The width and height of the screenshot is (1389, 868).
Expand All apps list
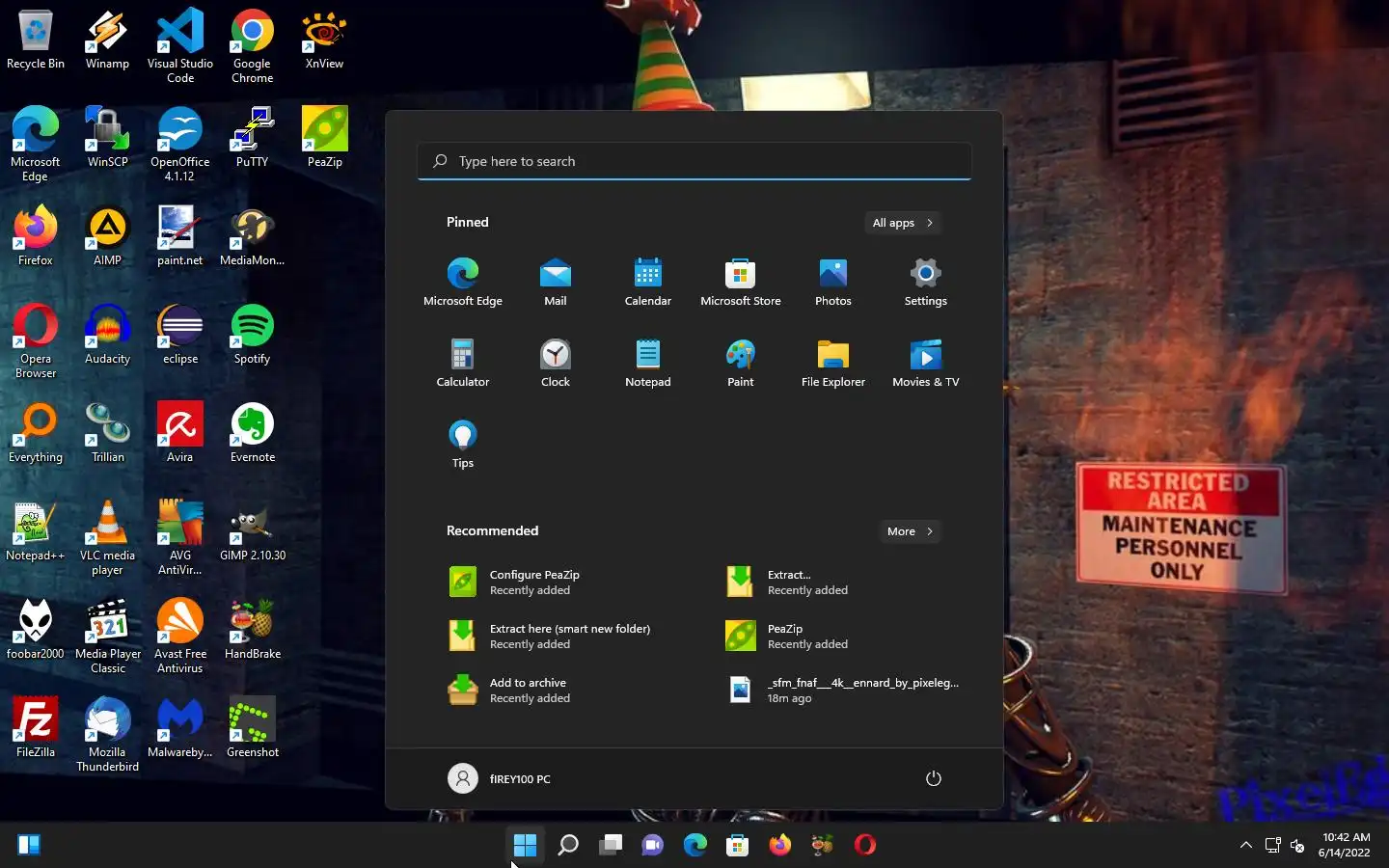(903, 223)
